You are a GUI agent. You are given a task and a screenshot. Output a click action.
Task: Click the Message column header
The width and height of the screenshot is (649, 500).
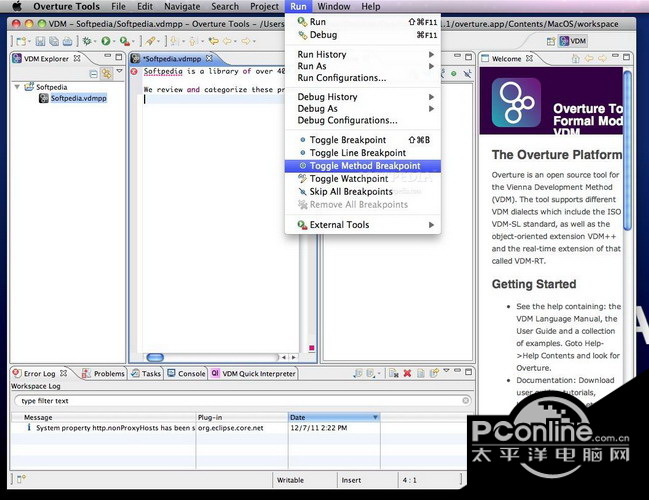coord(103,417)
